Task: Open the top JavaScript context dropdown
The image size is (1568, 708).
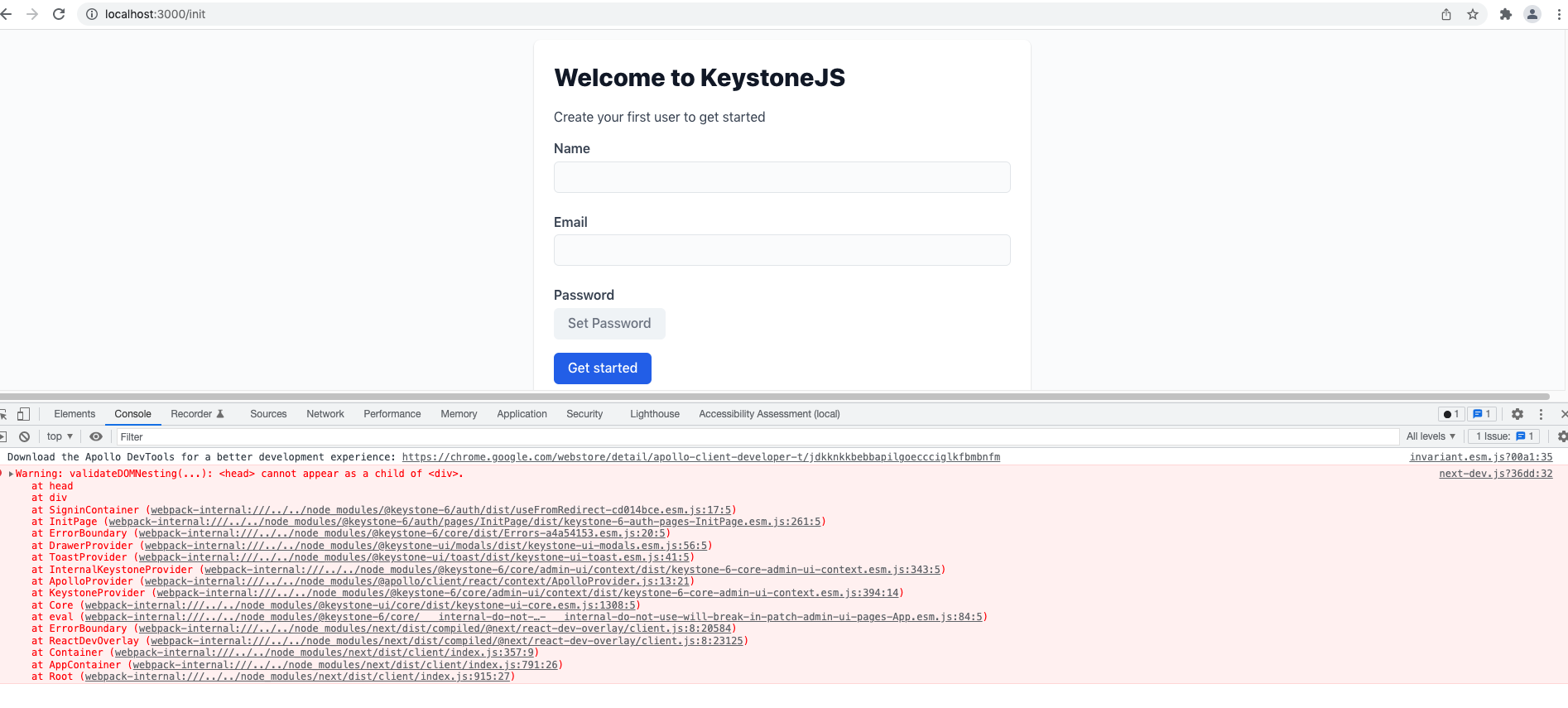Action: tap(60, 436)
